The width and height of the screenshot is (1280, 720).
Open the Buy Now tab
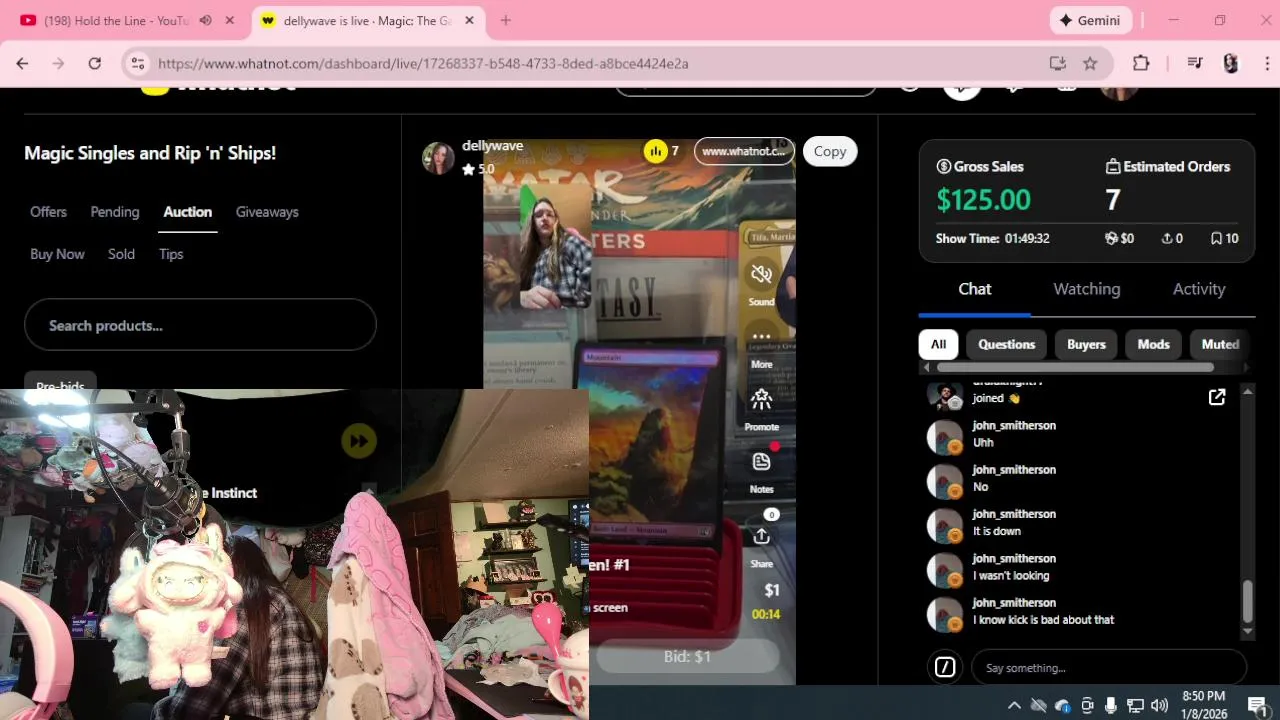pyautogui.click(x=57, y=254)
